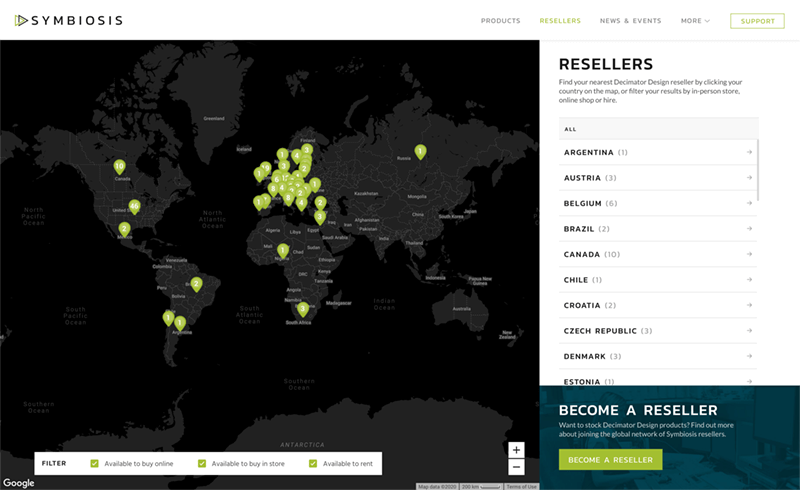Open Croatia resellers list

click(658, 305)
